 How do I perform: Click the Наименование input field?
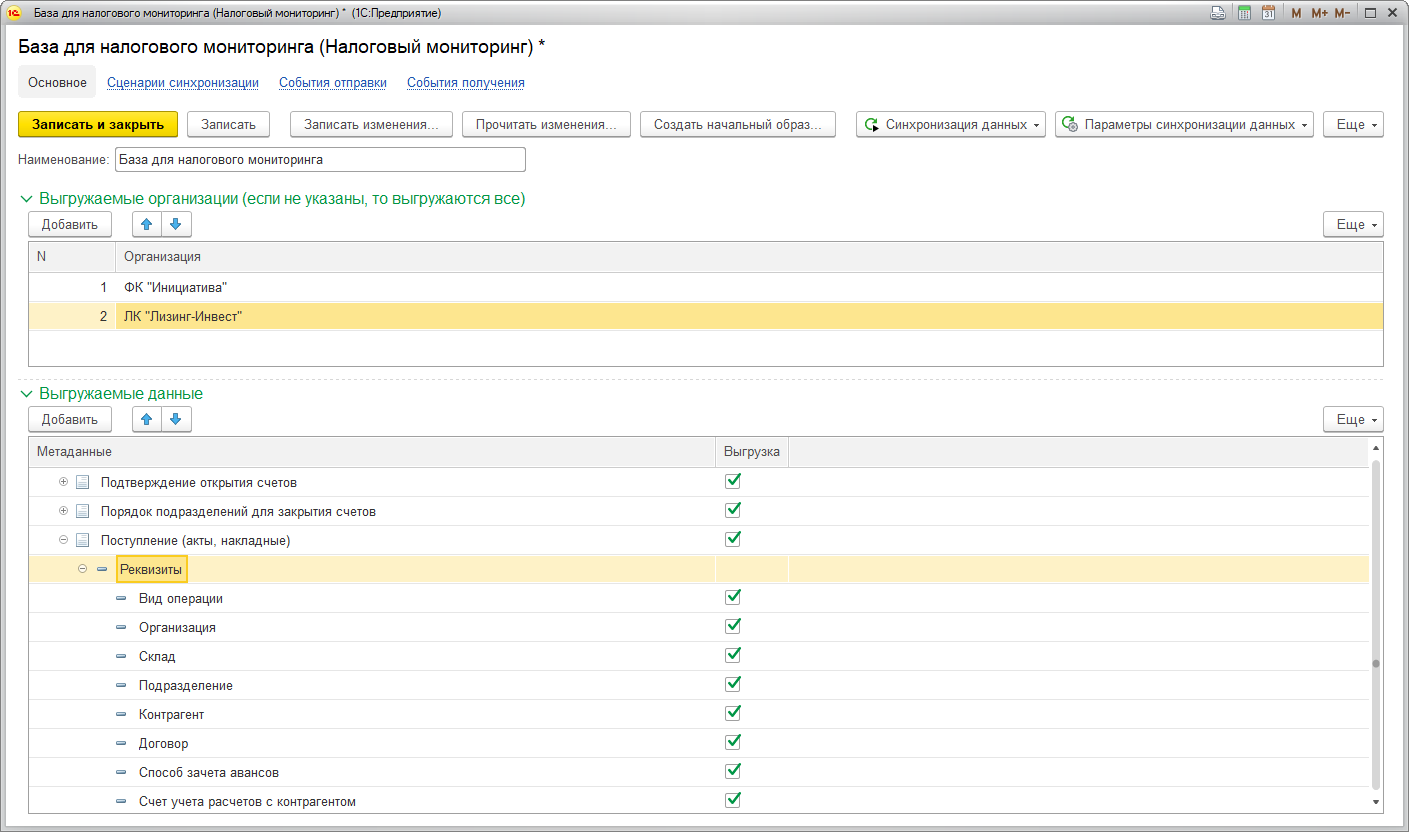(x=320, y=160)
